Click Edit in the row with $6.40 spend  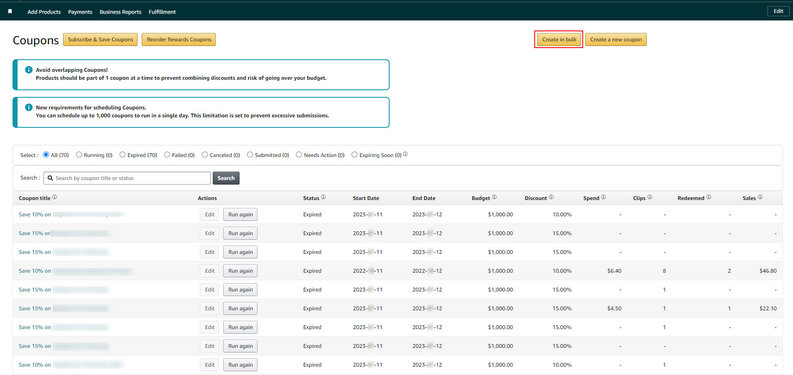click(x=209, y=271)
